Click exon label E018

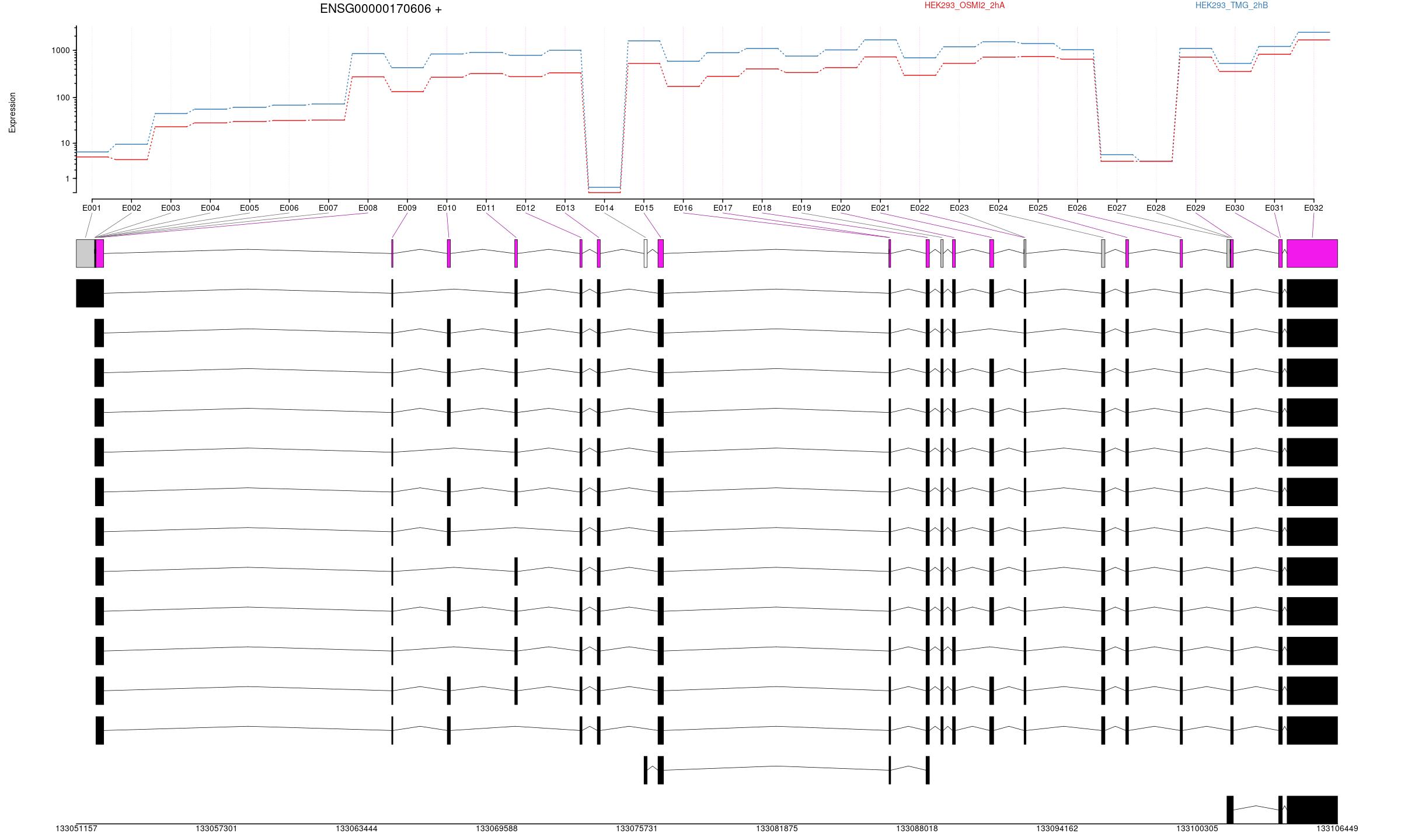762,208
